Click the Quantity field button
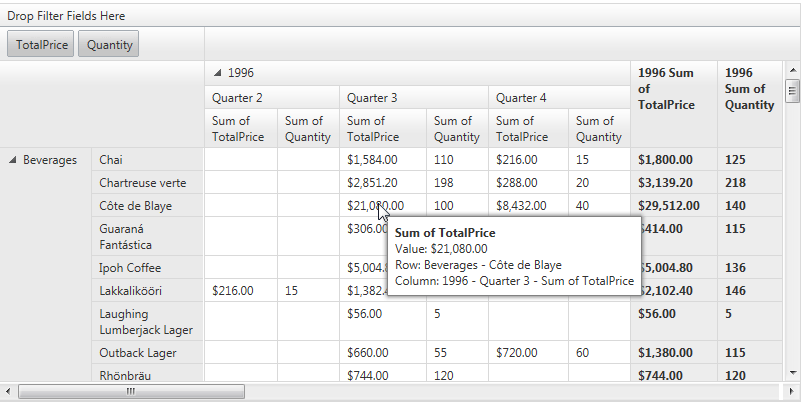802x403 pixels. click(109, 45)
